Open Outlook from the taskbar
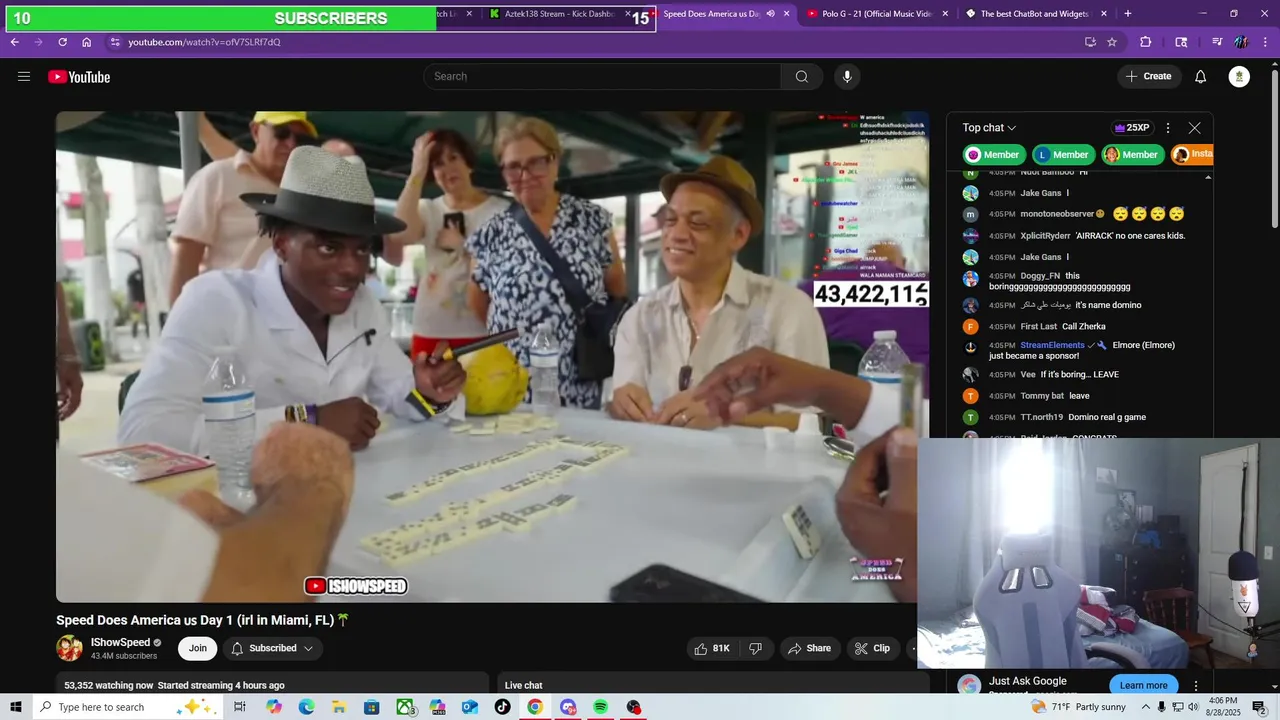This screenshot has height=720, width=1280. pyautogui.click(x=470, y=707)
